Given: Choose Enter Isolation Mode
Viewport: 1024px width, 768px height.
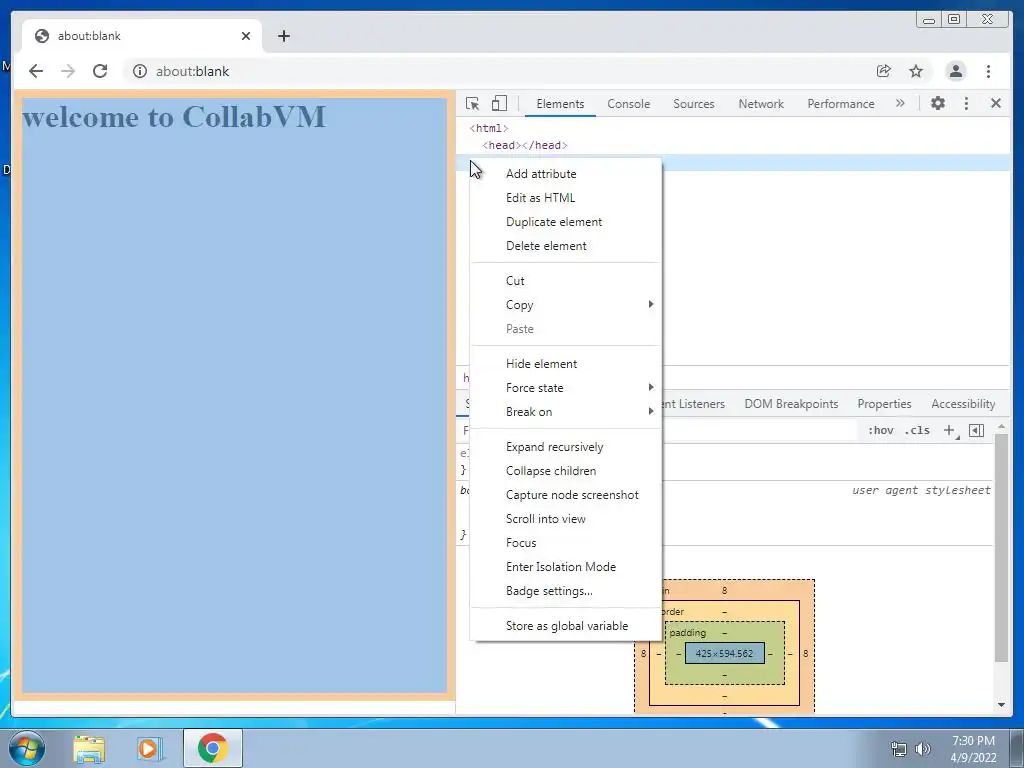Looking at the screenshot, I should pos(566,567).
